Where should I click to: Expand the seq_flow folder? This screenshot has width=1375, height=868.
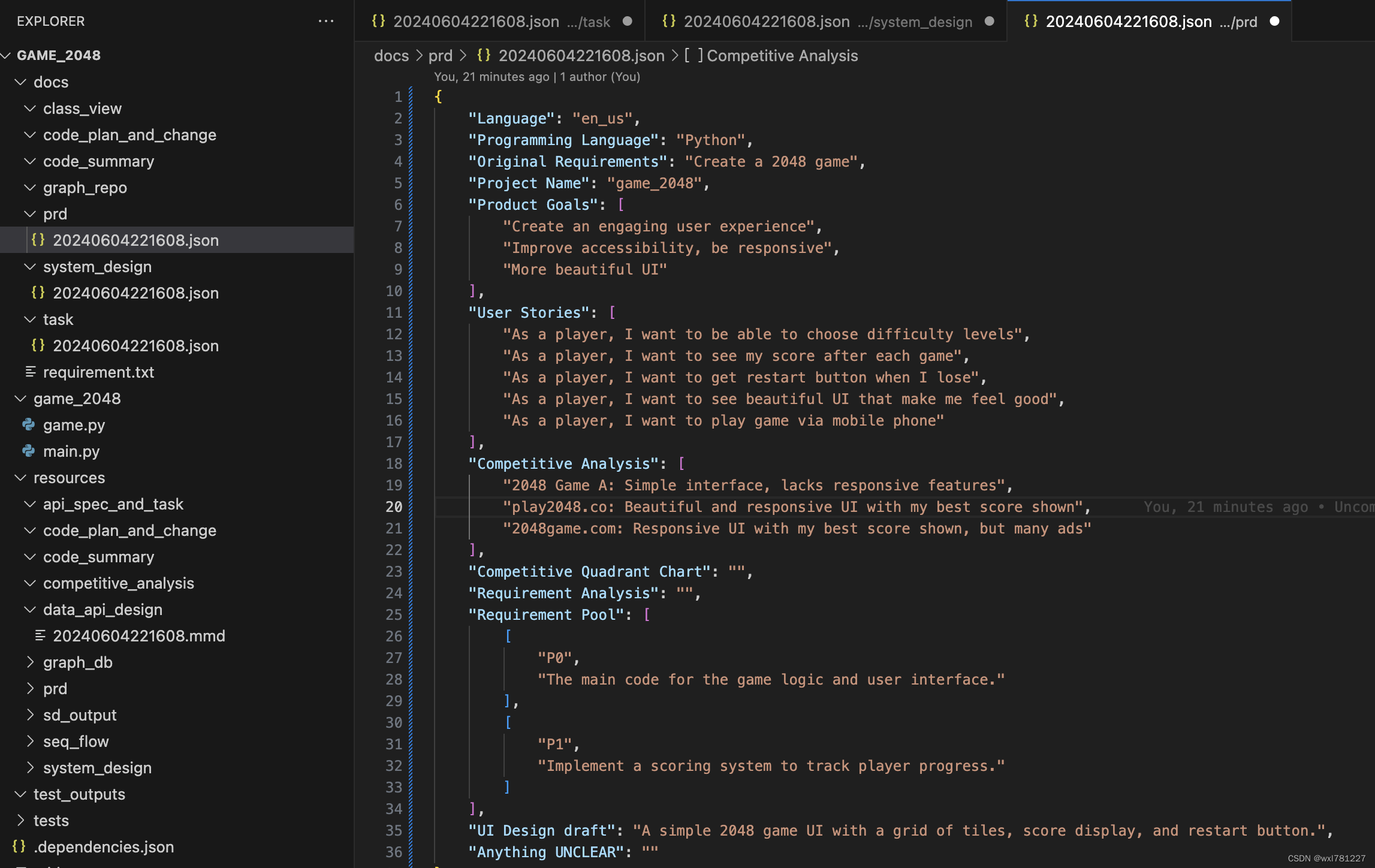(x=30, y=742)
